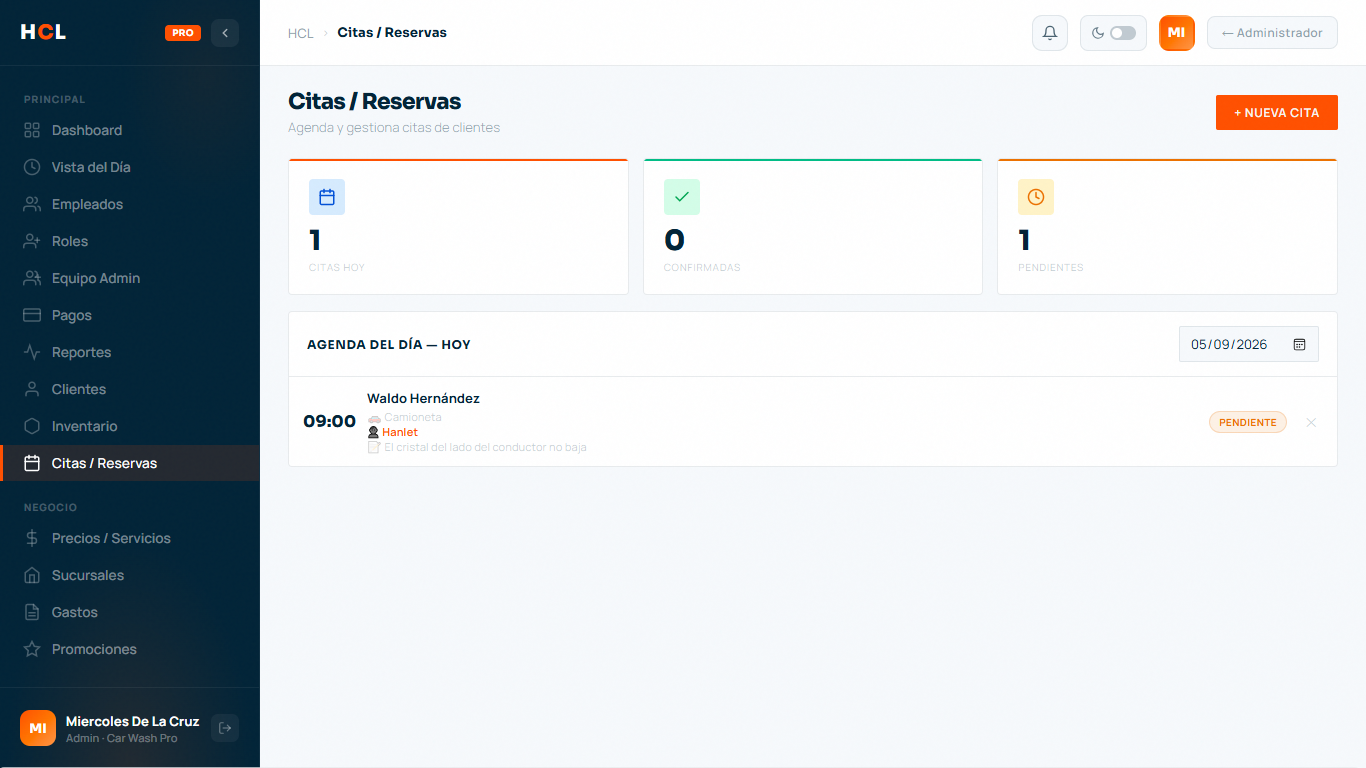Click the clock icon beside Vista del Día
The image size is (1366, 768).
[32, 167]
